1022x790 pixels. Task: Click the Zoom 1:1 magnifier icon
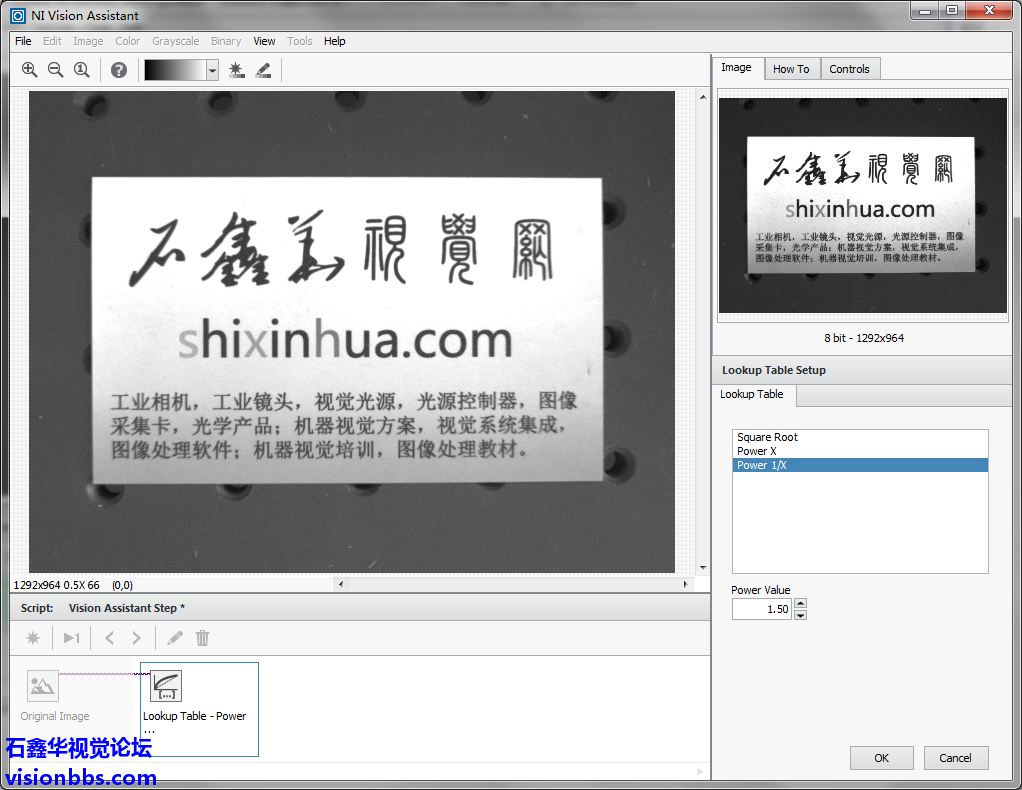point(81,69)
